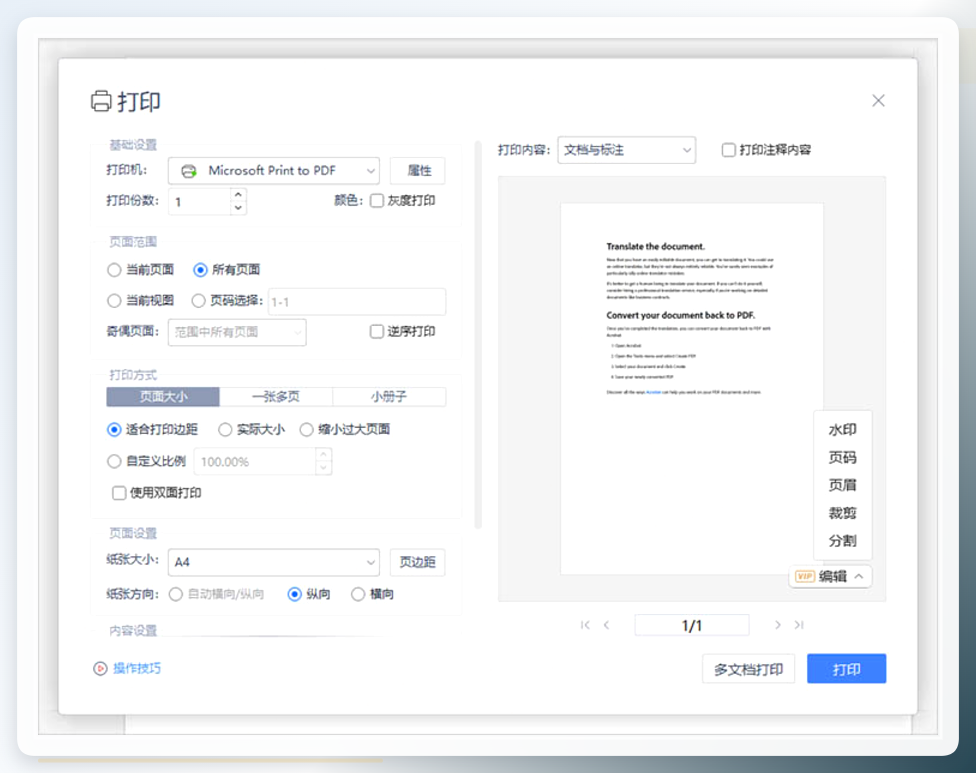Increase the 打印份数 copies count
Image resolution: width=976 pixels, height=773 pixels.
click(x=238, y=195)
